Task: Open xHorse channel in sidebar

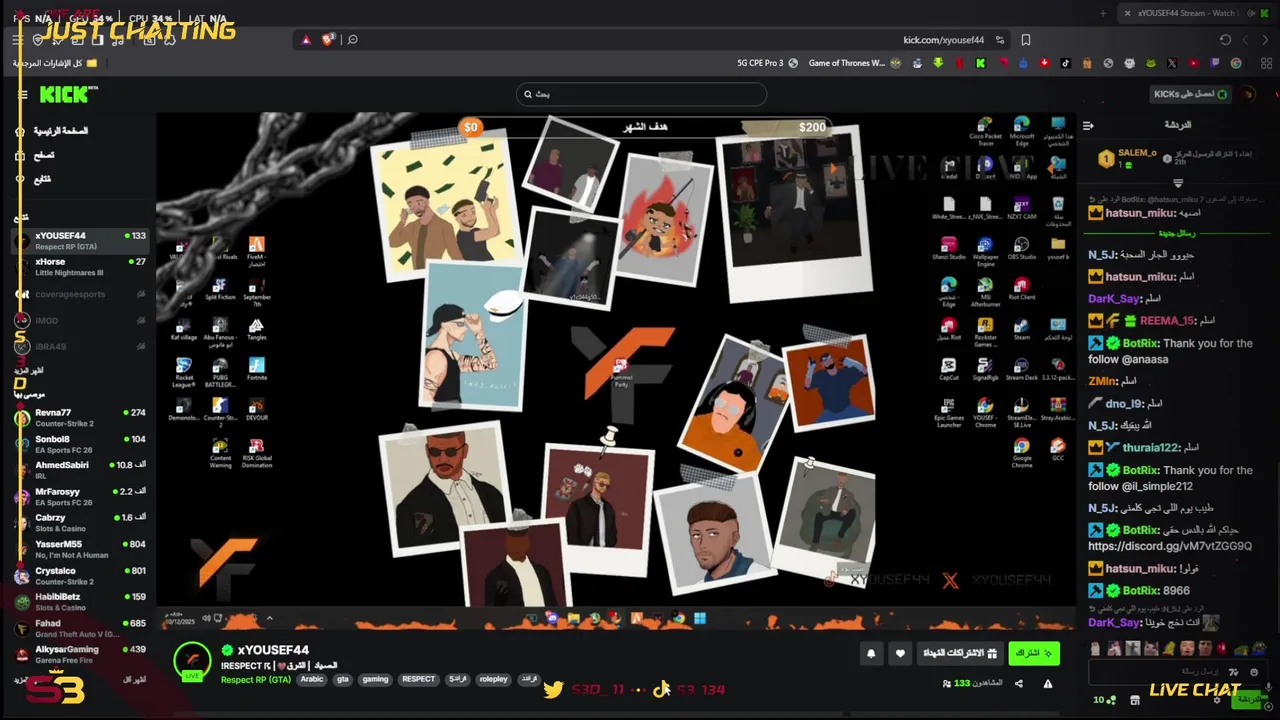Action: click(80, 267)
